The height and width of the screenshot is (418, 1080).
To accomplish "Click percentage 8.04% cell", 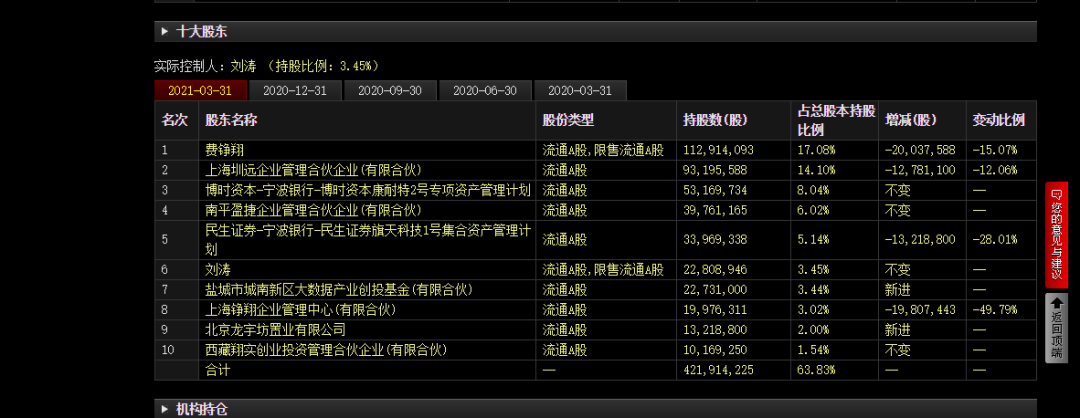I will (813, 190).
